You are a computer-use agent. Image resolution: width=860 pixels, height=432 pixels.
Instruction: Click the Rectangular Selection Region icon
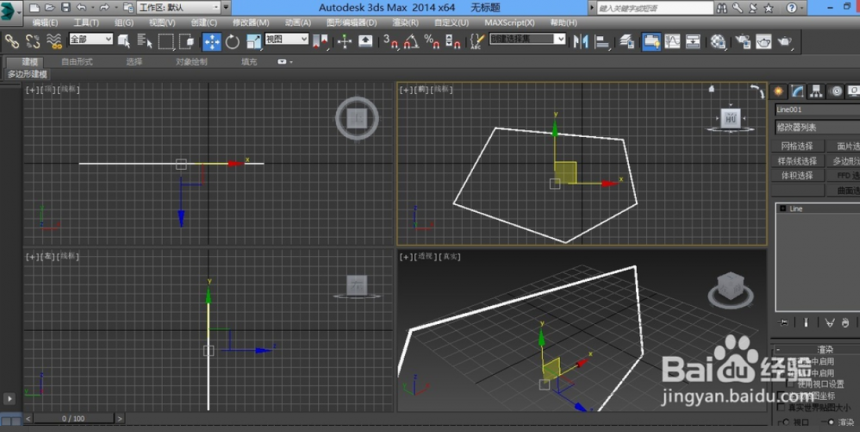pos(166,41)
